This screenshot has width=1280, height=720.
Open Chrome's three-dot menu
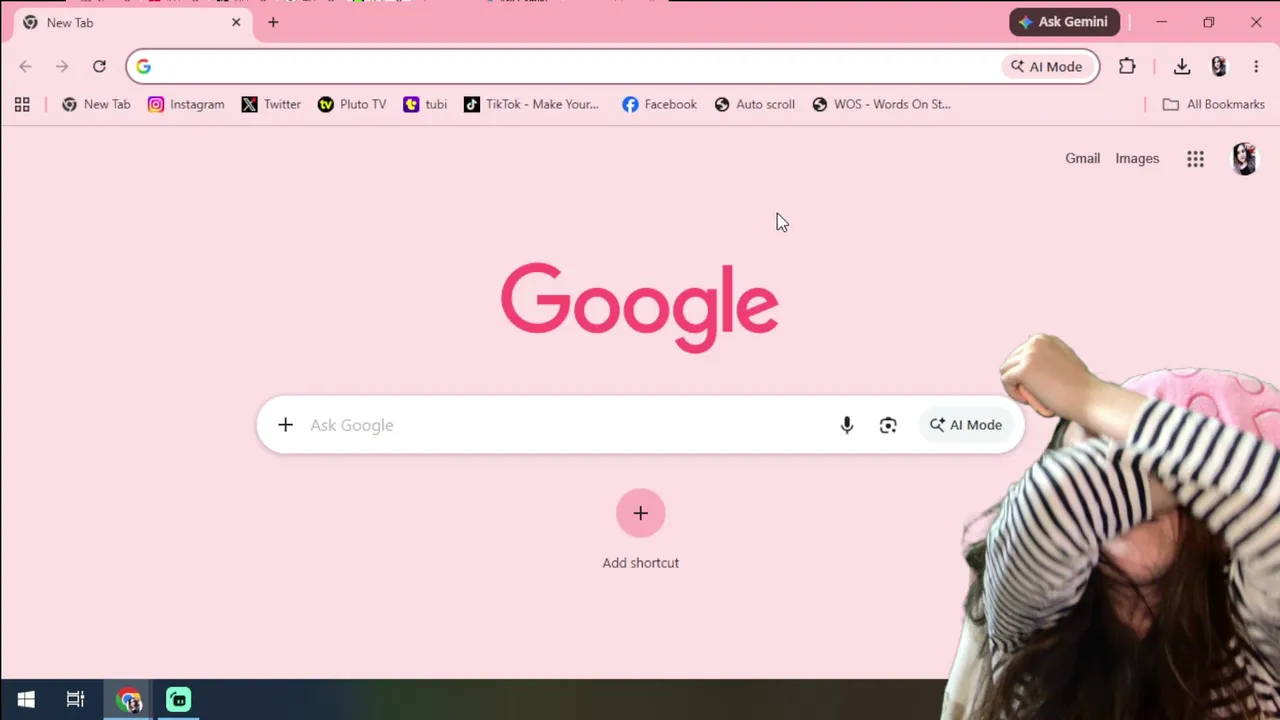tap(1256, 67)
